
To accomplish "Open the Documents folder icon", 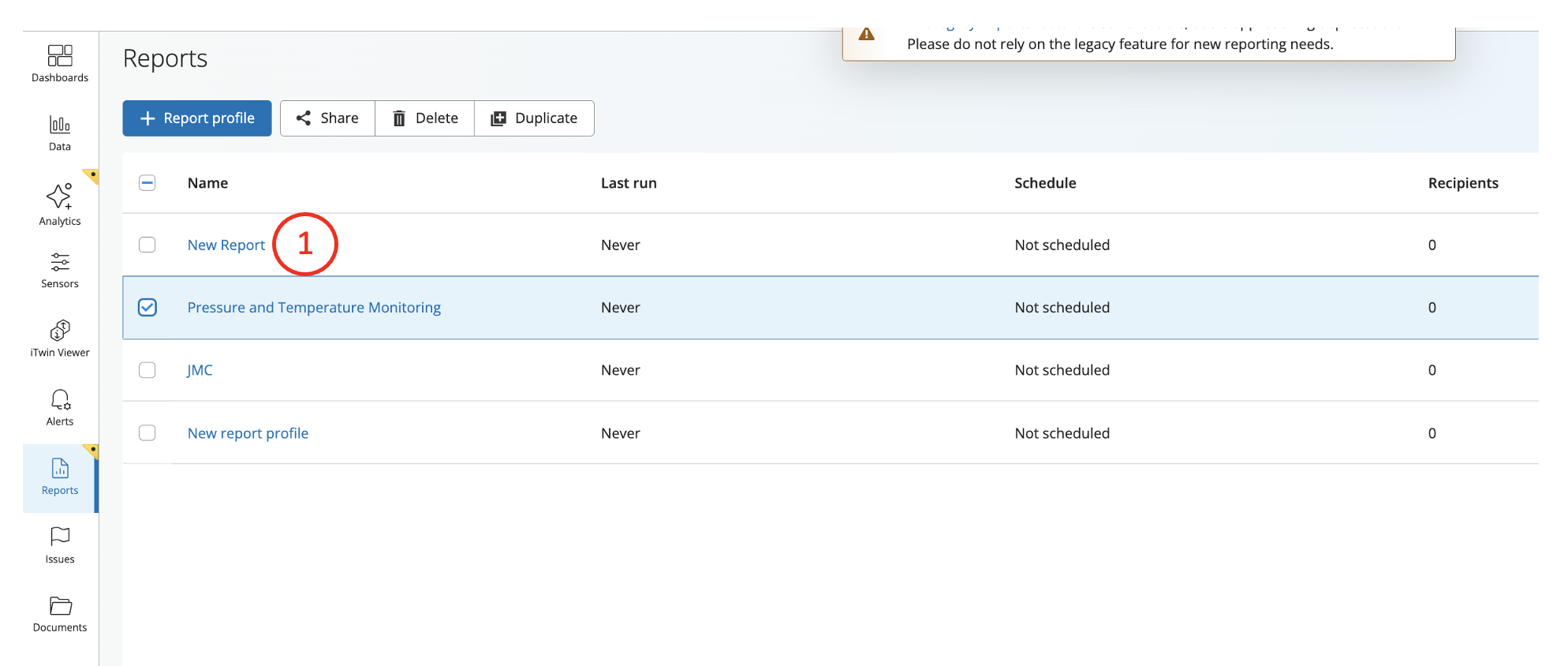I will 60,606.
